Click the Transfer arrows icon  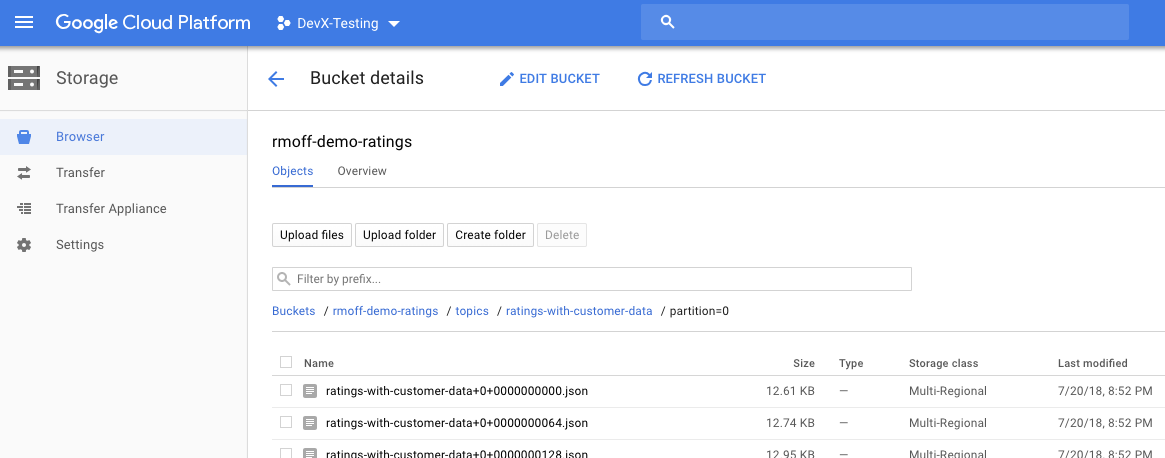pos(24,172)
